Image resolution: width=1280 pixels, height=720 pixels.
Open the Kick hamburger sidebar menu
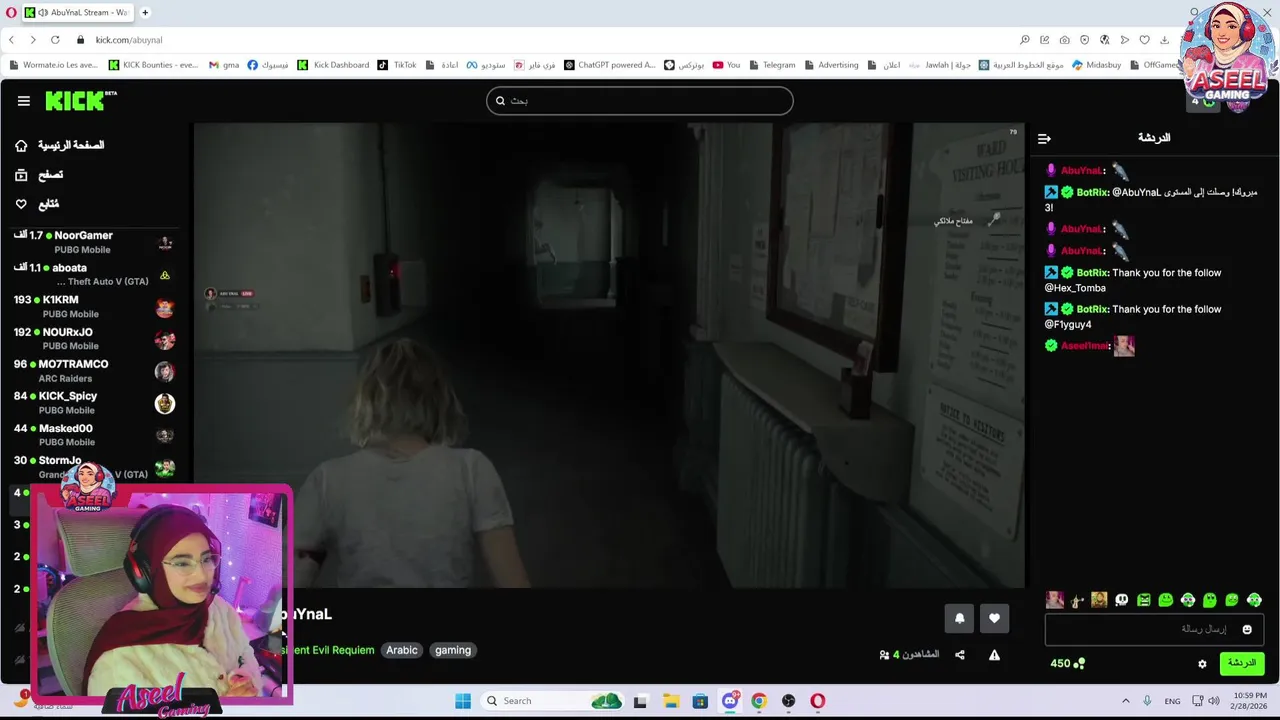23,101
